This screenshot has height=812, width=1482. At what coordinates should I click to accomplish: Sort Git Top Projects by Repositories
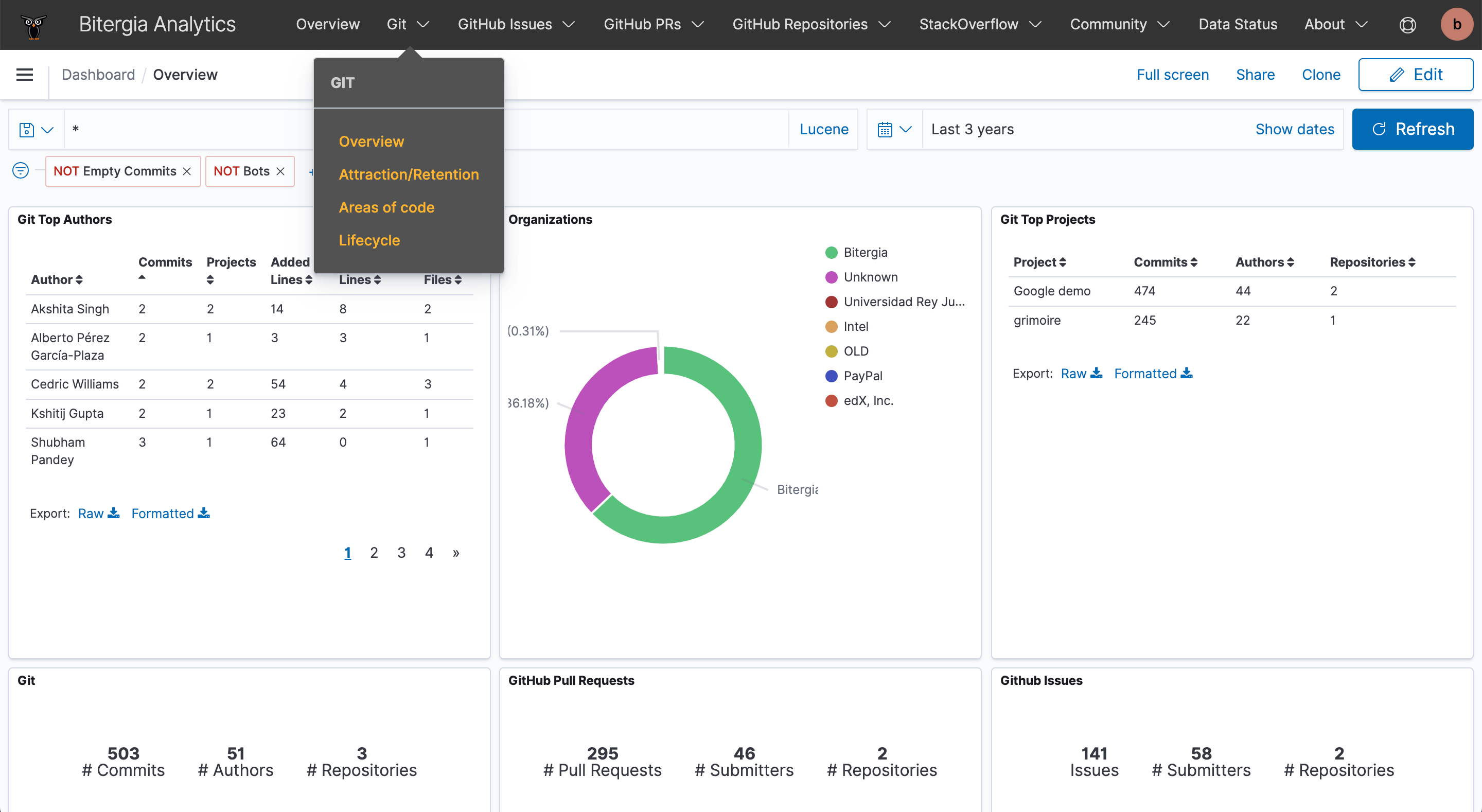1372,262
